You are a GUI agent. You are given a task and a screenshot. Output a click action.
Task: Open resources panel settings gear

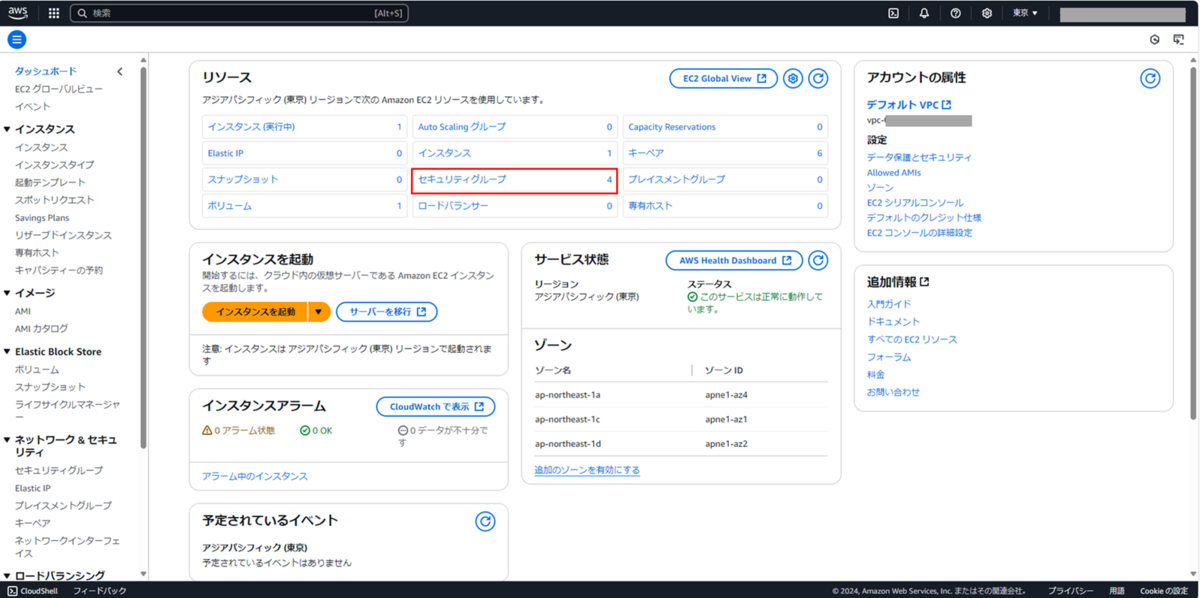[x=793, y=78]
